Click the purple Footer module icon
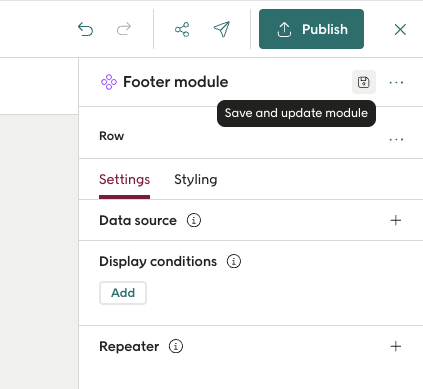This screenshot has height=389, width=423. coord(109,82)
